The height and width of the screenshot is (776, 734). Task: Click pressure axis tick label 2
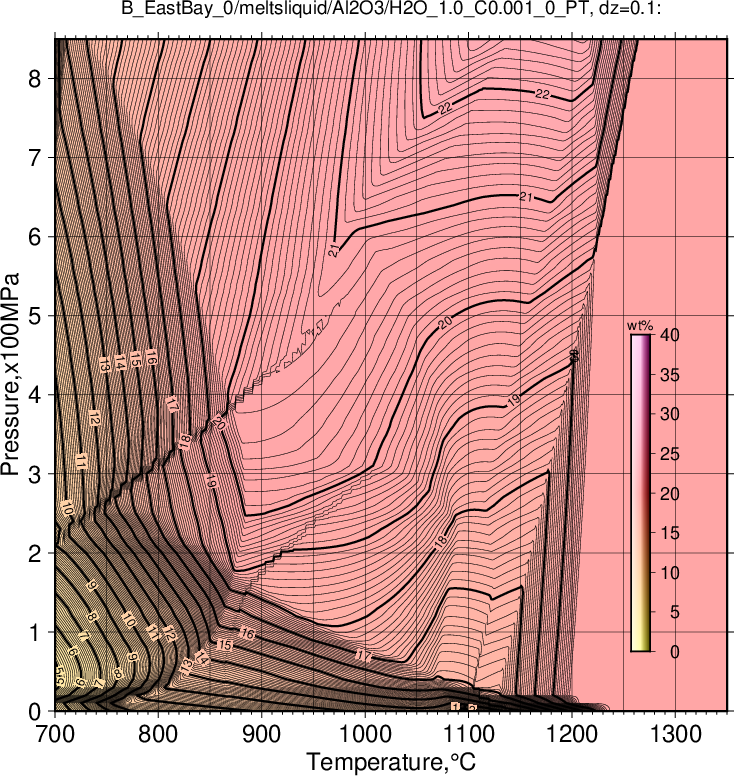click(x=34, y=554)
